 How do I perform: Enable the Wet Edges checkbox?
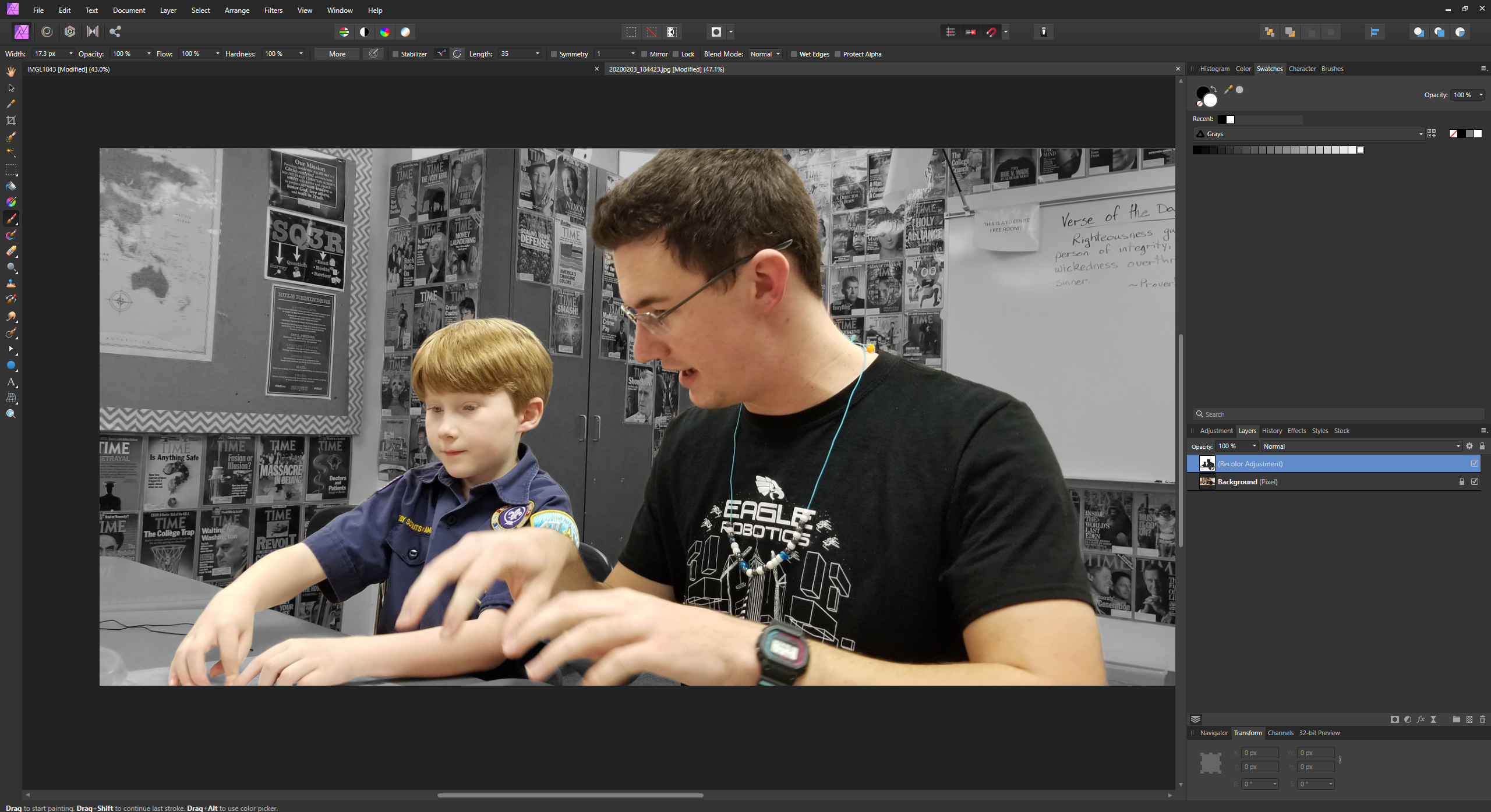point(794,54)
